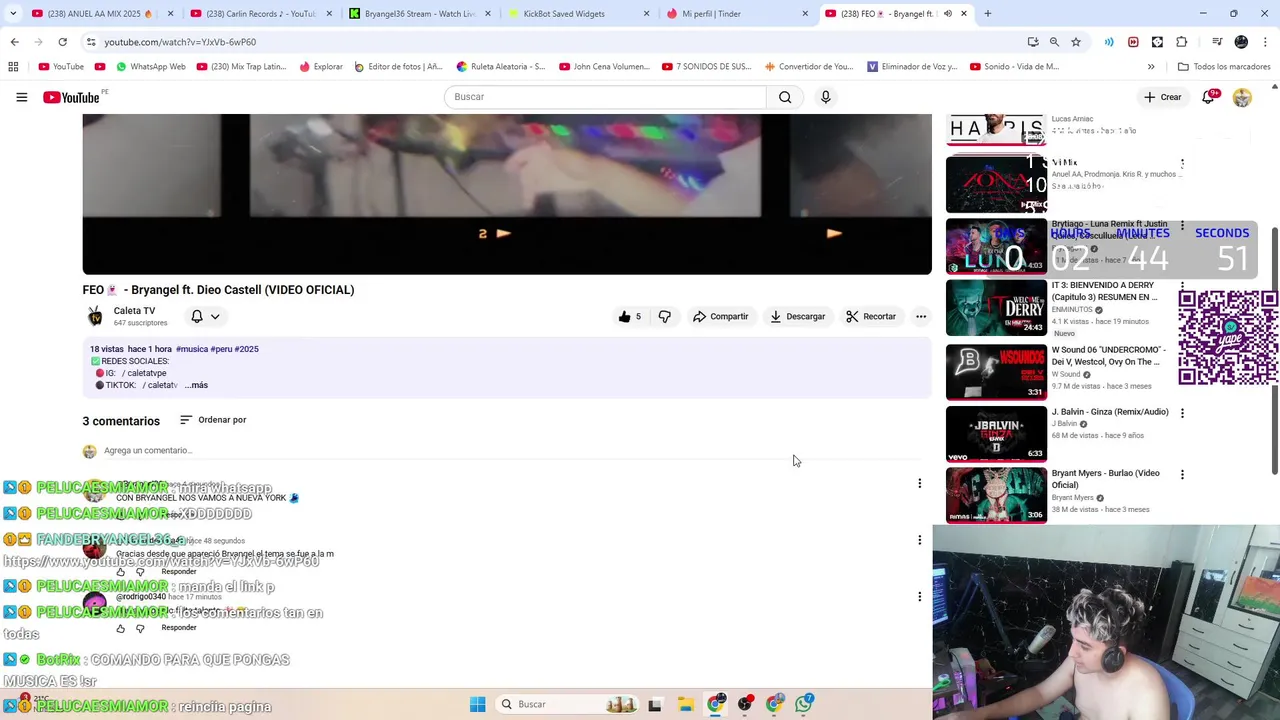
Task: Open Chrome media controls icon in toolbar
Action: pyautogui.click(x=1217, y=42)
